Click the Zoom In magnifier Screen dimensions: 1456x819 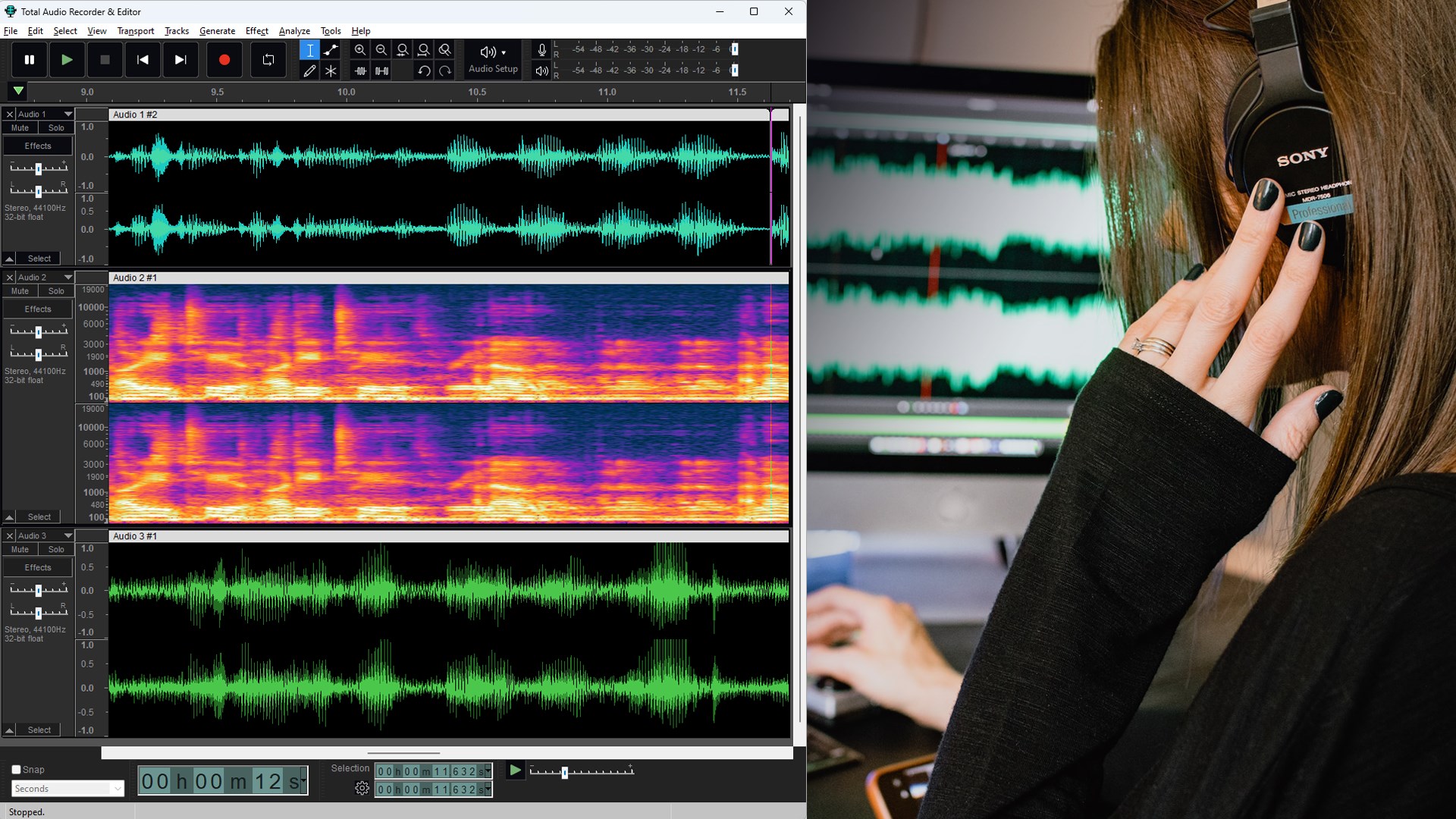360,50
